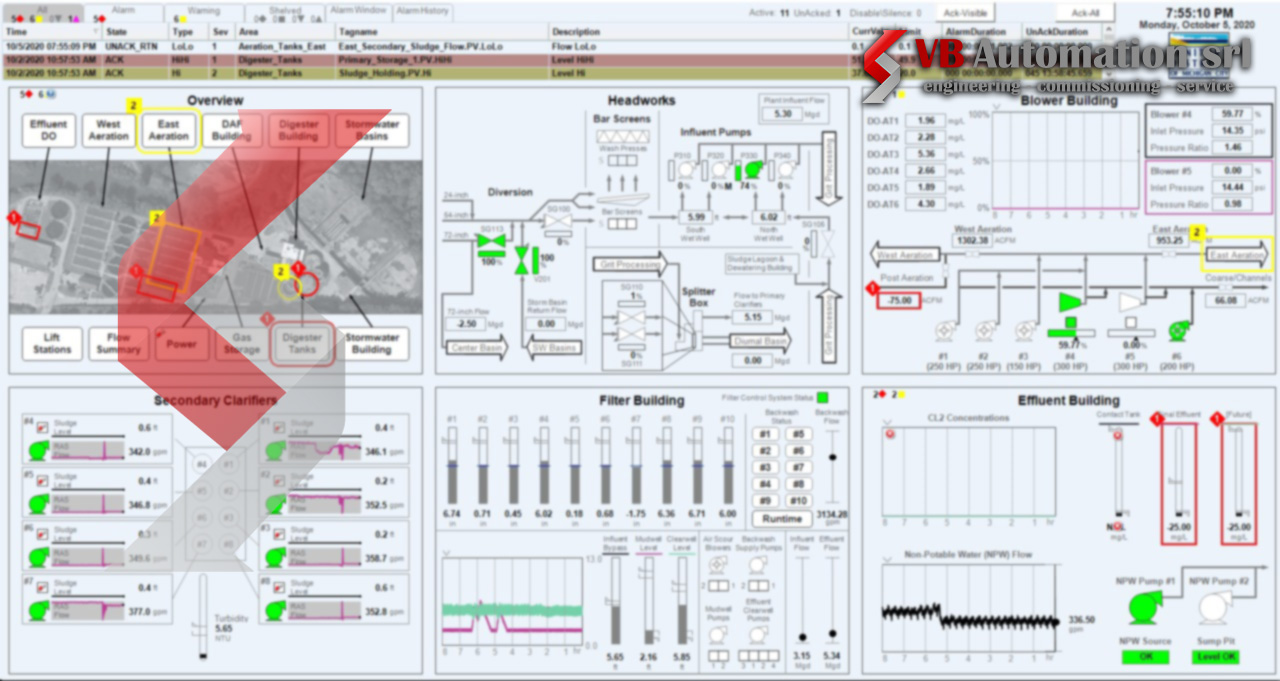This screenshot has height=681, width=1280.
Task: Open the Alarm History tab
Action: tap(422, 12)
